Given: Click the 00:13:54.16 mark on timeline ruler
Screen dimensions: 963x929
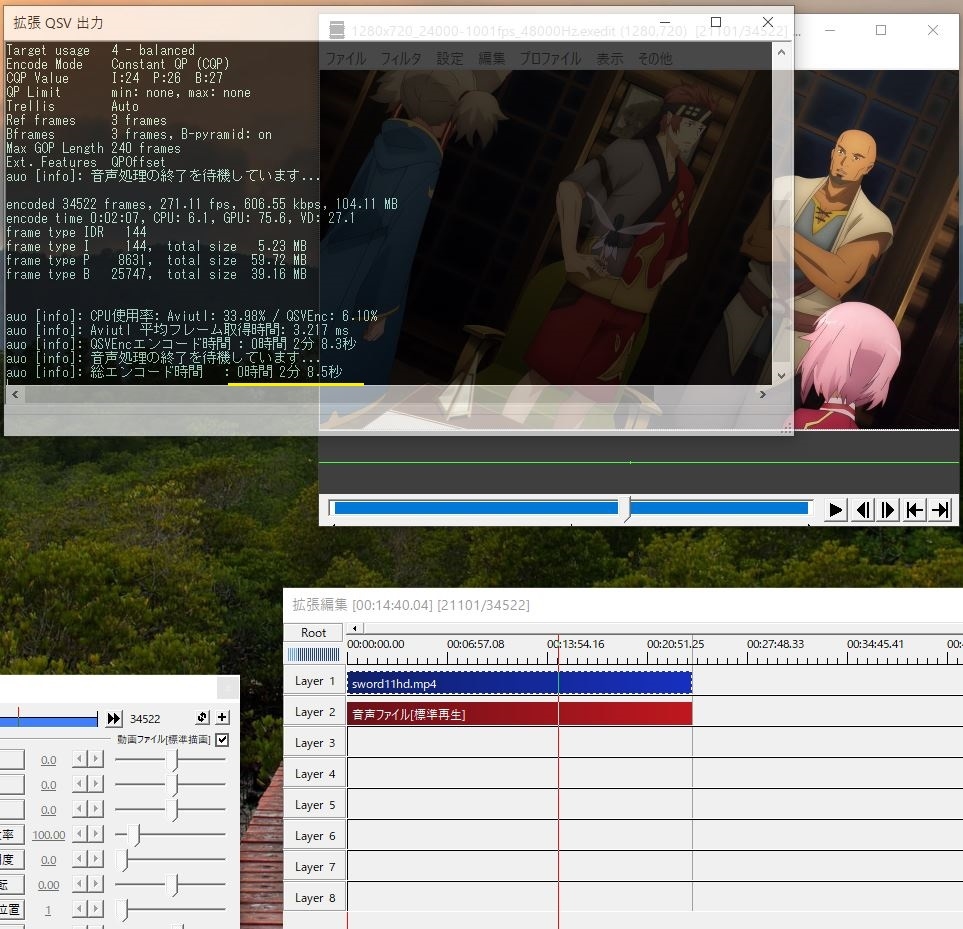Looking at the screenshot, I should click(x=575, y=644).
